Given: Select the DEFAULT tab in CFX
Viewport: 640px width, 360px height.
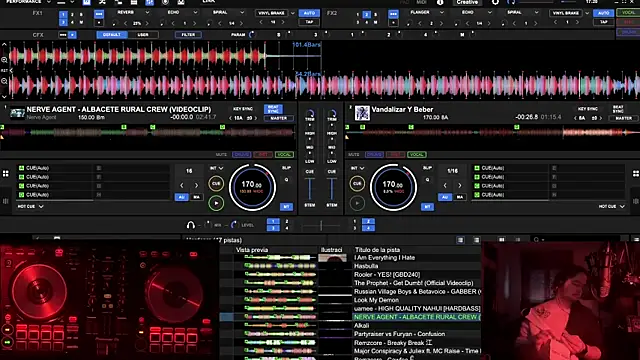Looking at the screenshot, I should (112, 35).
